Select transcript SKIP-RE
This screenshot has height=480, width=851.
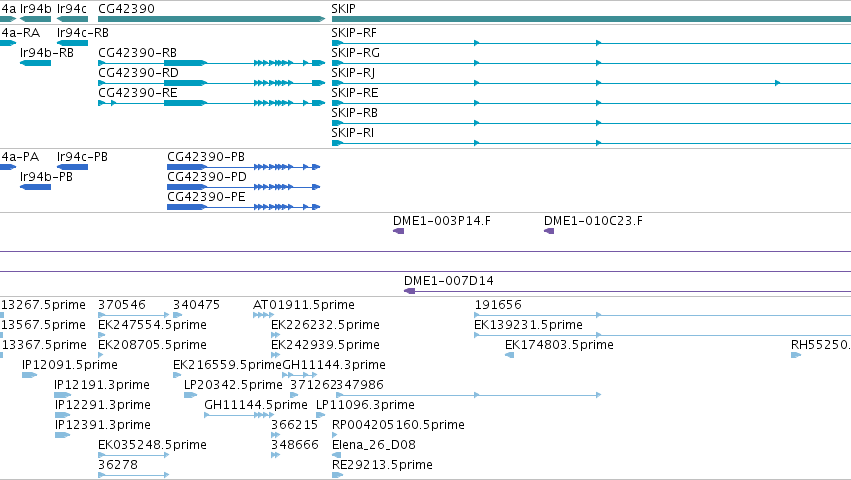(x=591, y=103)
